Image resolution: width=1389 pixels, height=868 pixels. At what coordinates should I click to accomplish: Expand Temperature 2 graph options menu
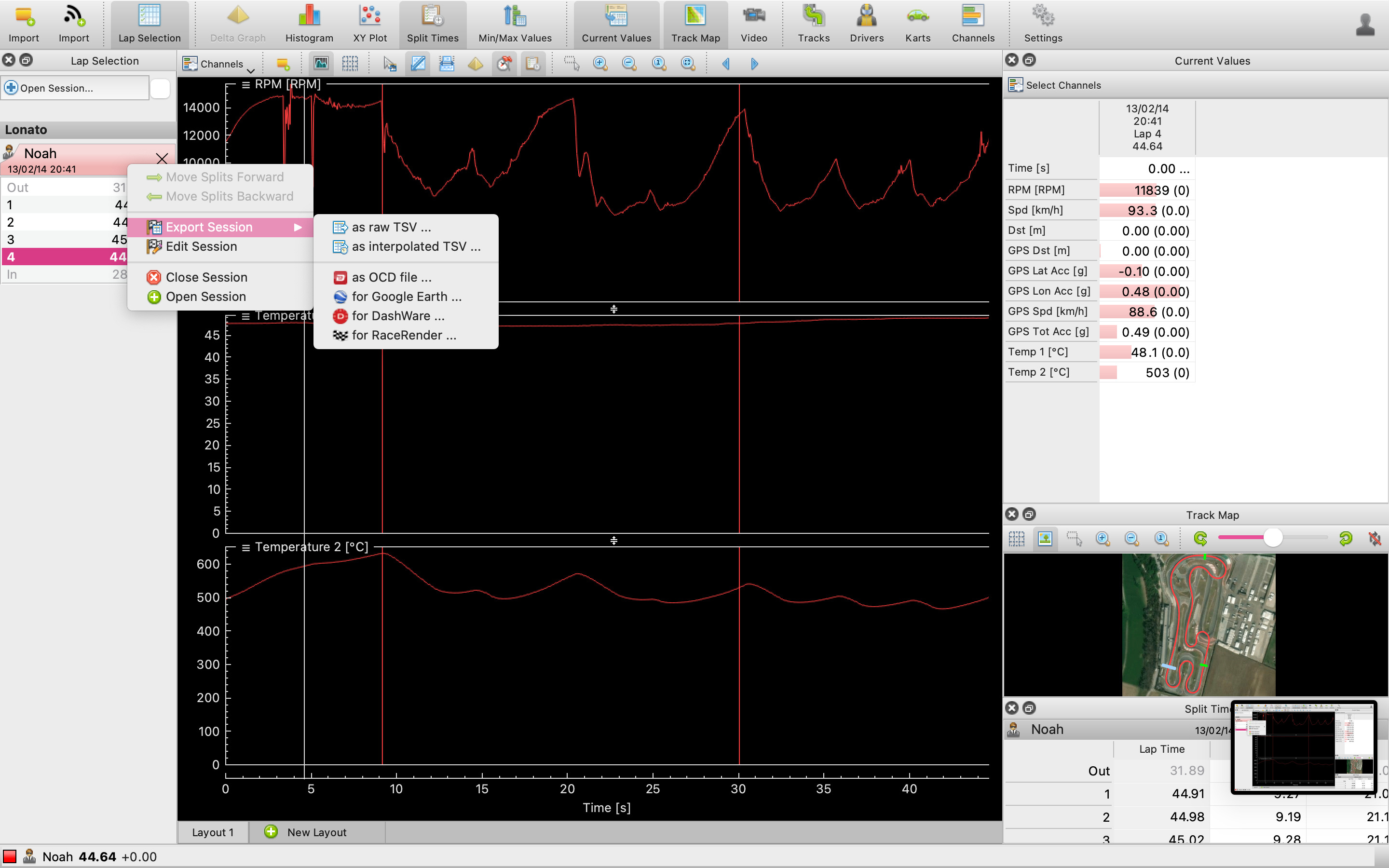[245, 548]
